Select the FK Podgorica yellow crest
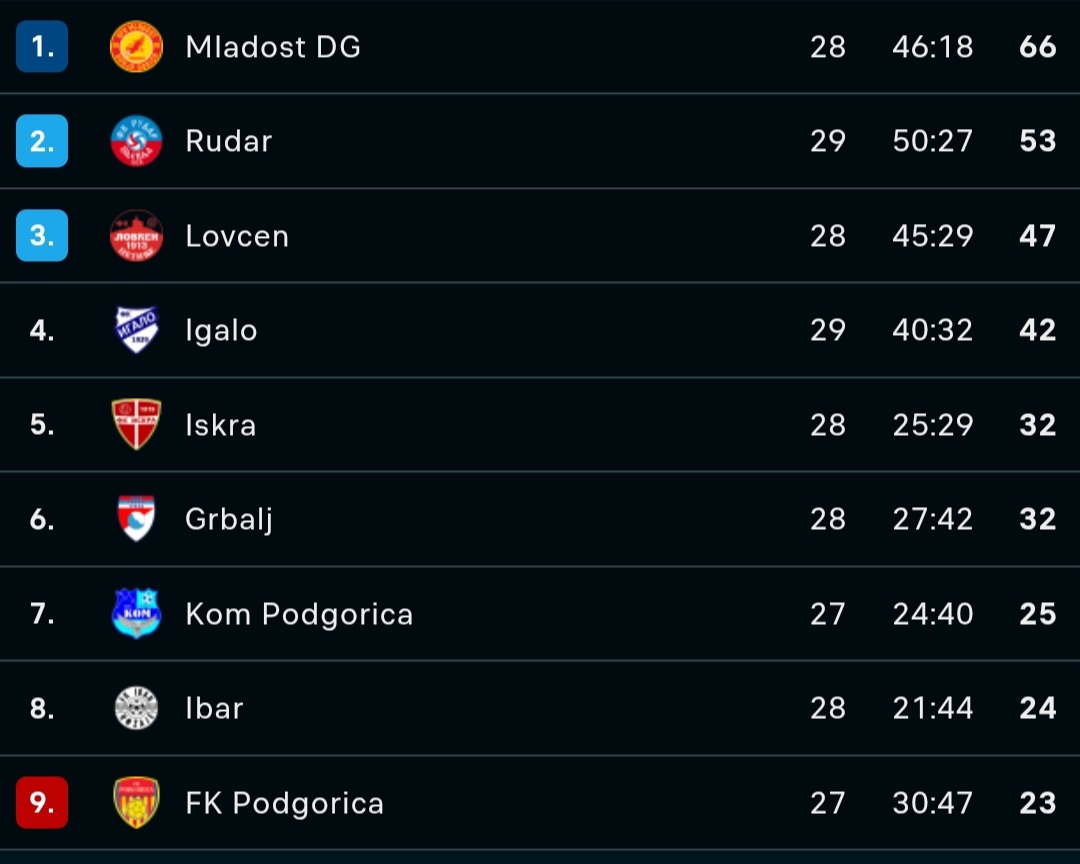The image size is (1080, 864). (136, 802)
